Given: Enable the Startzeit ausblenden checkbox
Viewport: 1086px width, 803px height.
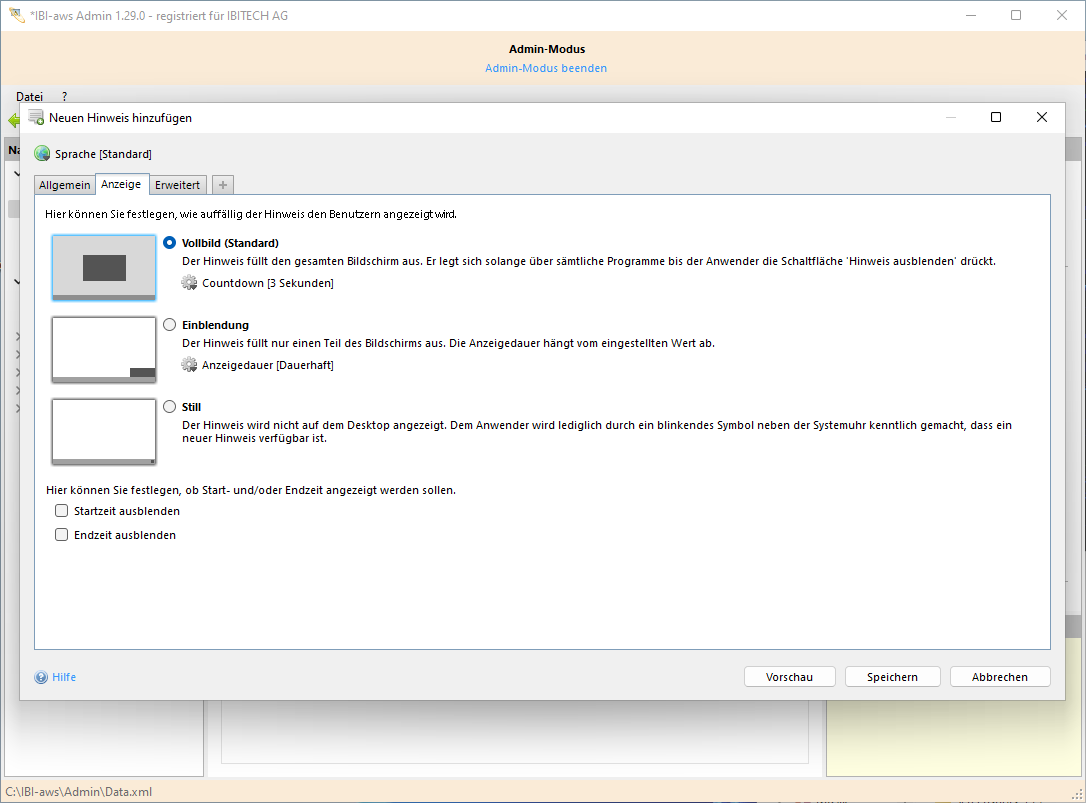Looking at the screenshot, I should tap(61, 511).
